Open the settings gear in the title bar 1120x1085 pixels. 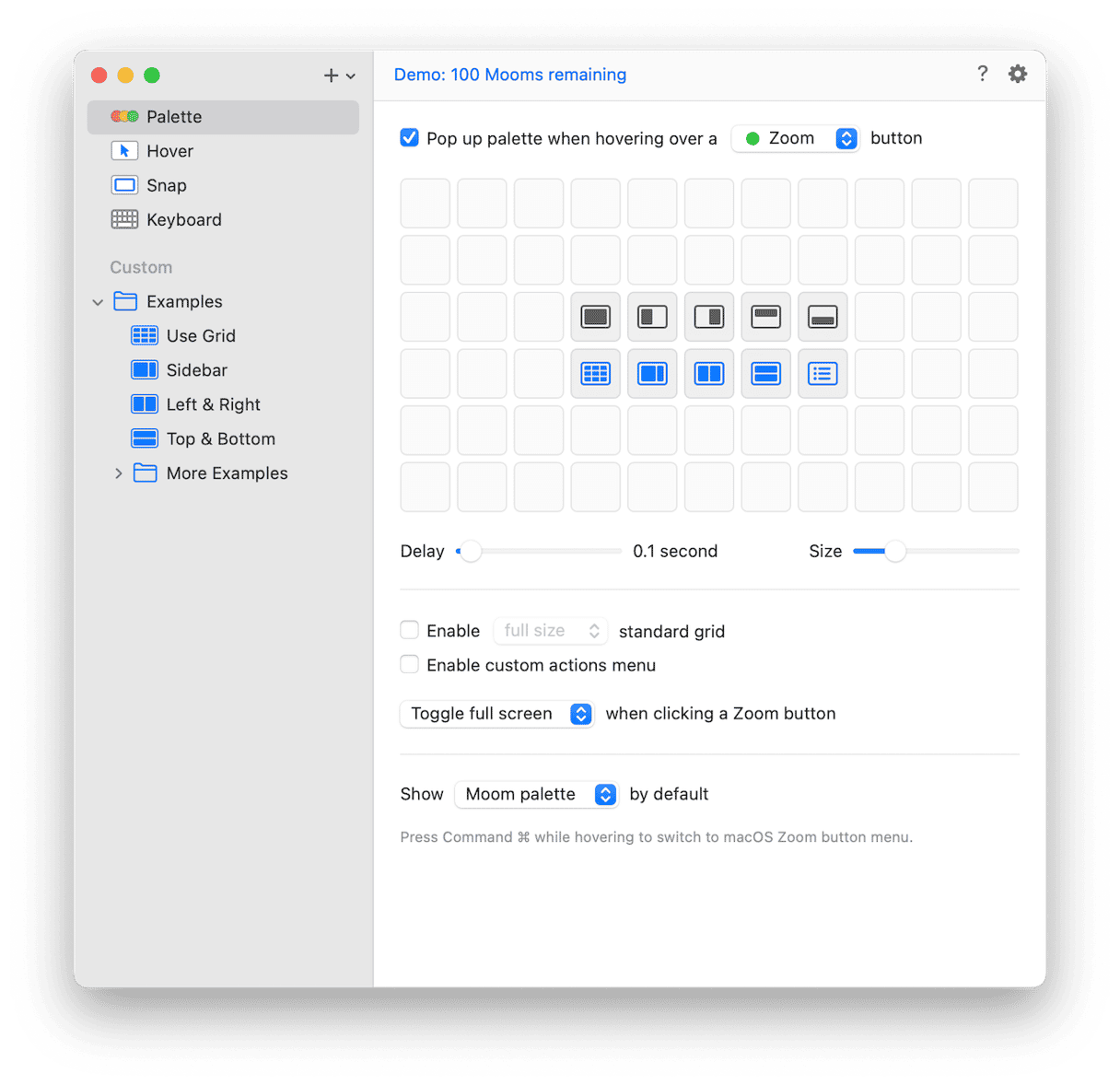[x=1017, y=74]
